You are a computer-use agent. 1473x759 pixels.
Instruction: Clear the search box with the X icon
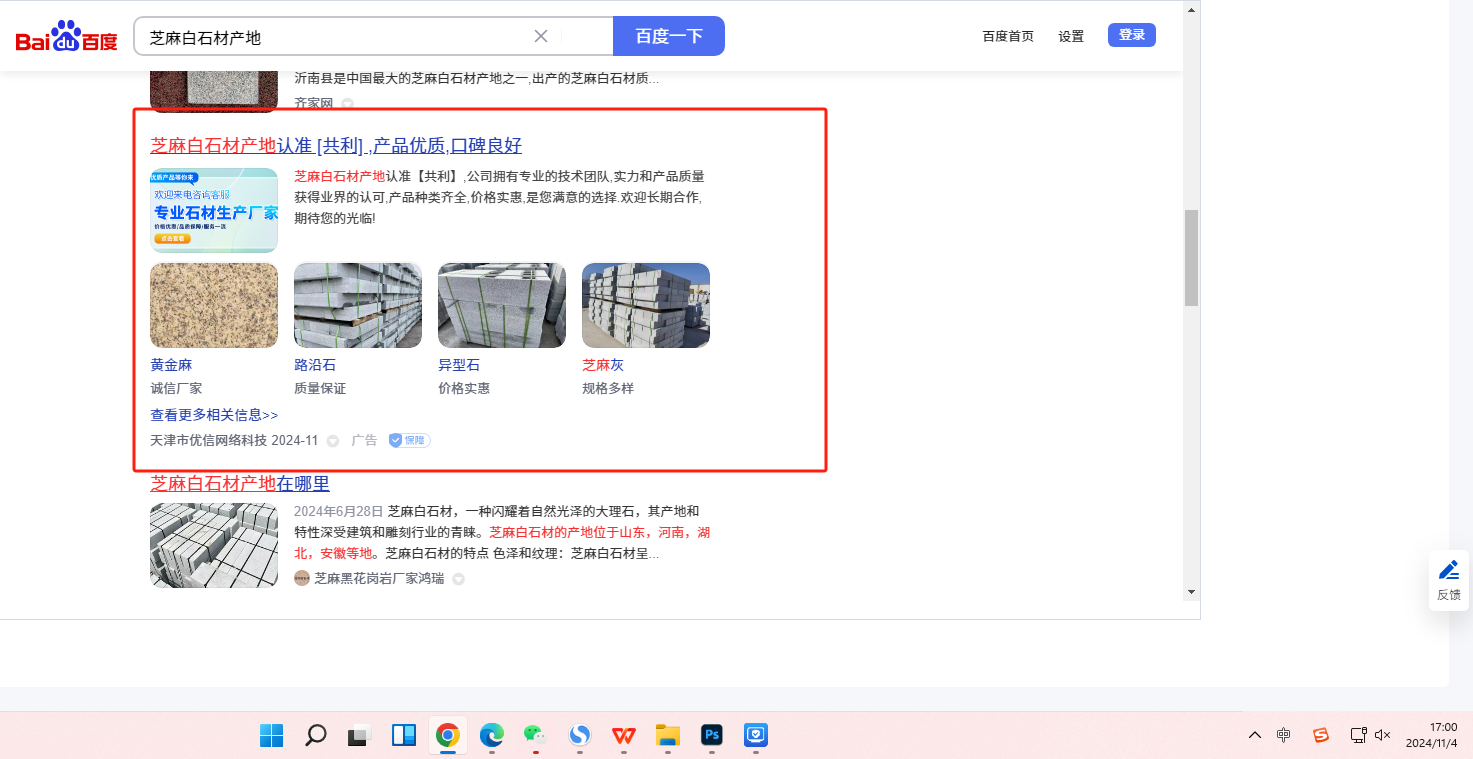(x=541, y=36)
